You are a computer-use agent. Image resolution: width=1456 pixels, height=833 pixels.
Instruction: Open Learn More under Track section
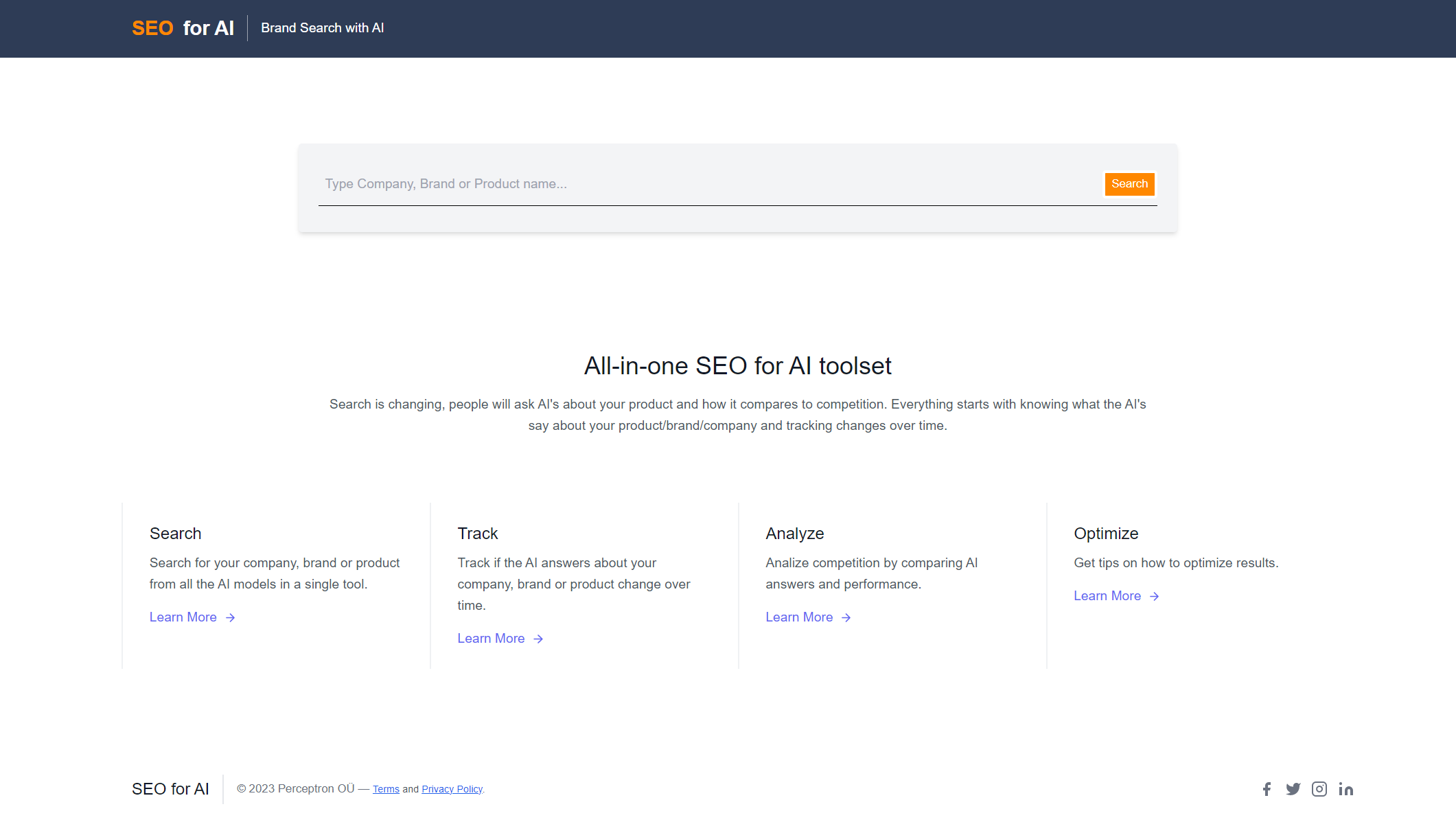(x=491, y=639)
